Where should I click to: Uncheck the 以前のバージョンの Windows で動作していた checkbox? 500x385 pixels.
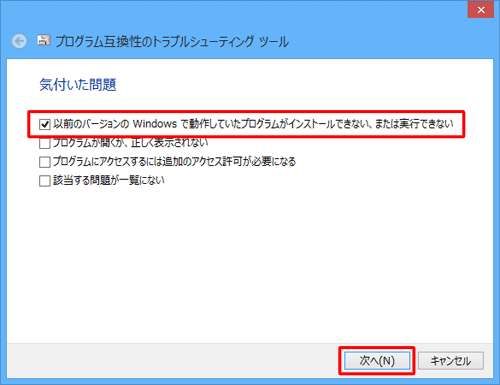click(x=45, y=124)
